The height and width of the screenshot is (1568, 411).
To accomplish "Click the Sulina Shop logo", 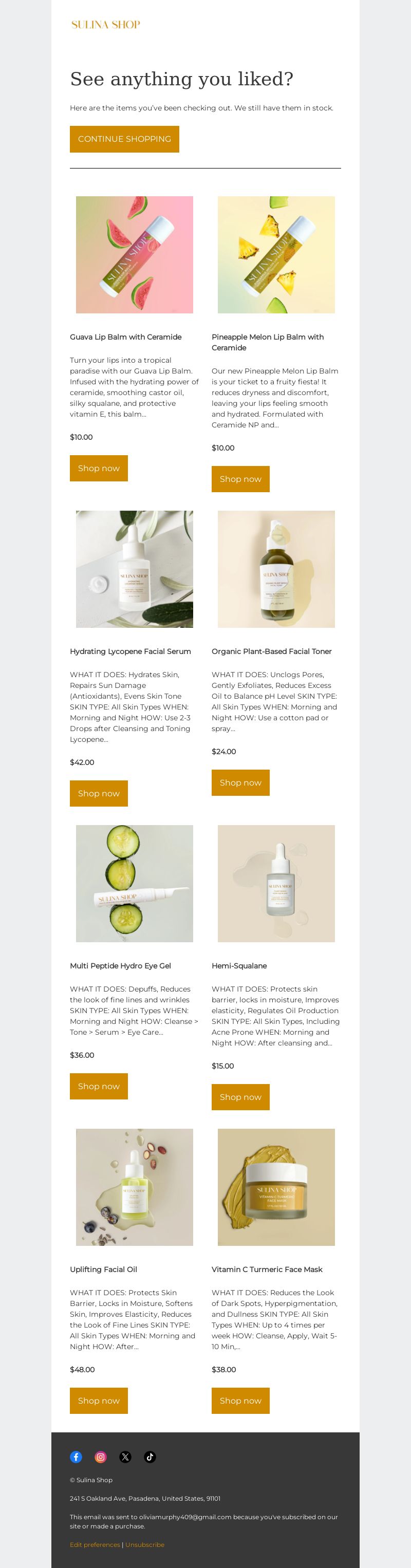I will pos(106,25).
